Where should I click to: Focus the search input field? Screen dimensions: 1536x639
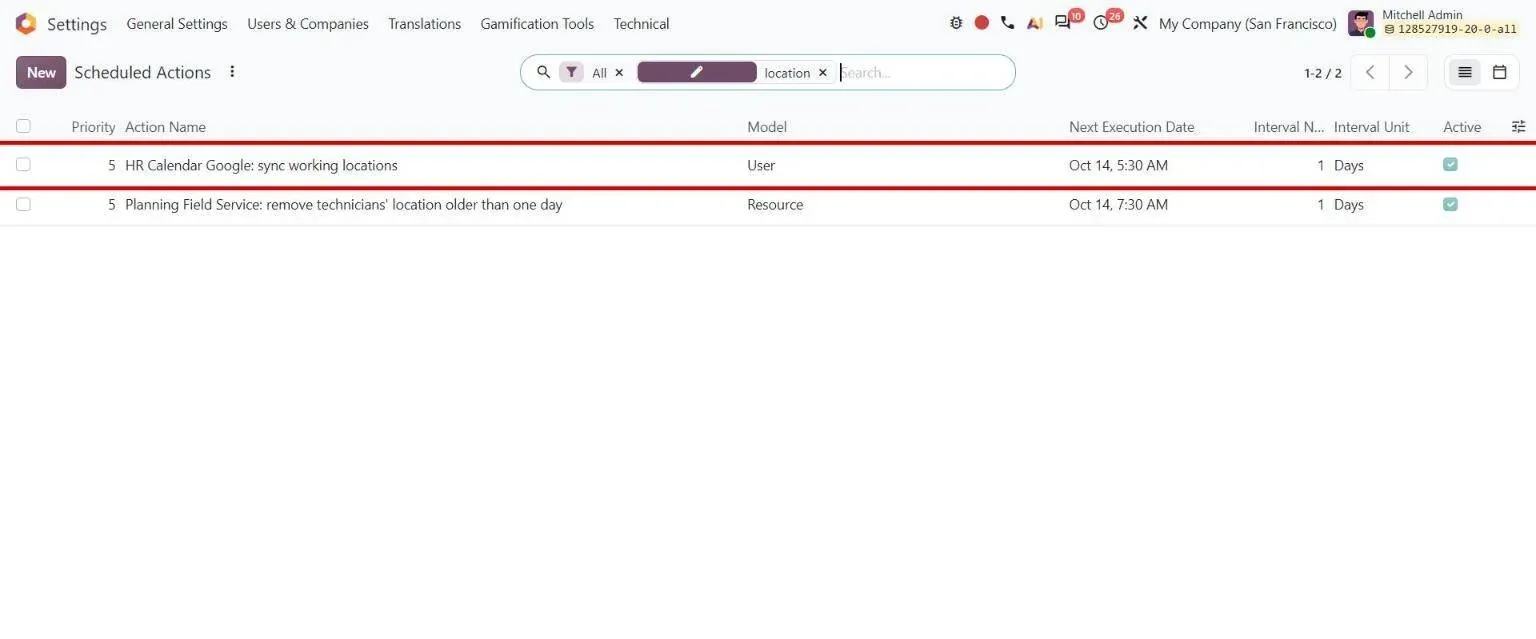924,72
